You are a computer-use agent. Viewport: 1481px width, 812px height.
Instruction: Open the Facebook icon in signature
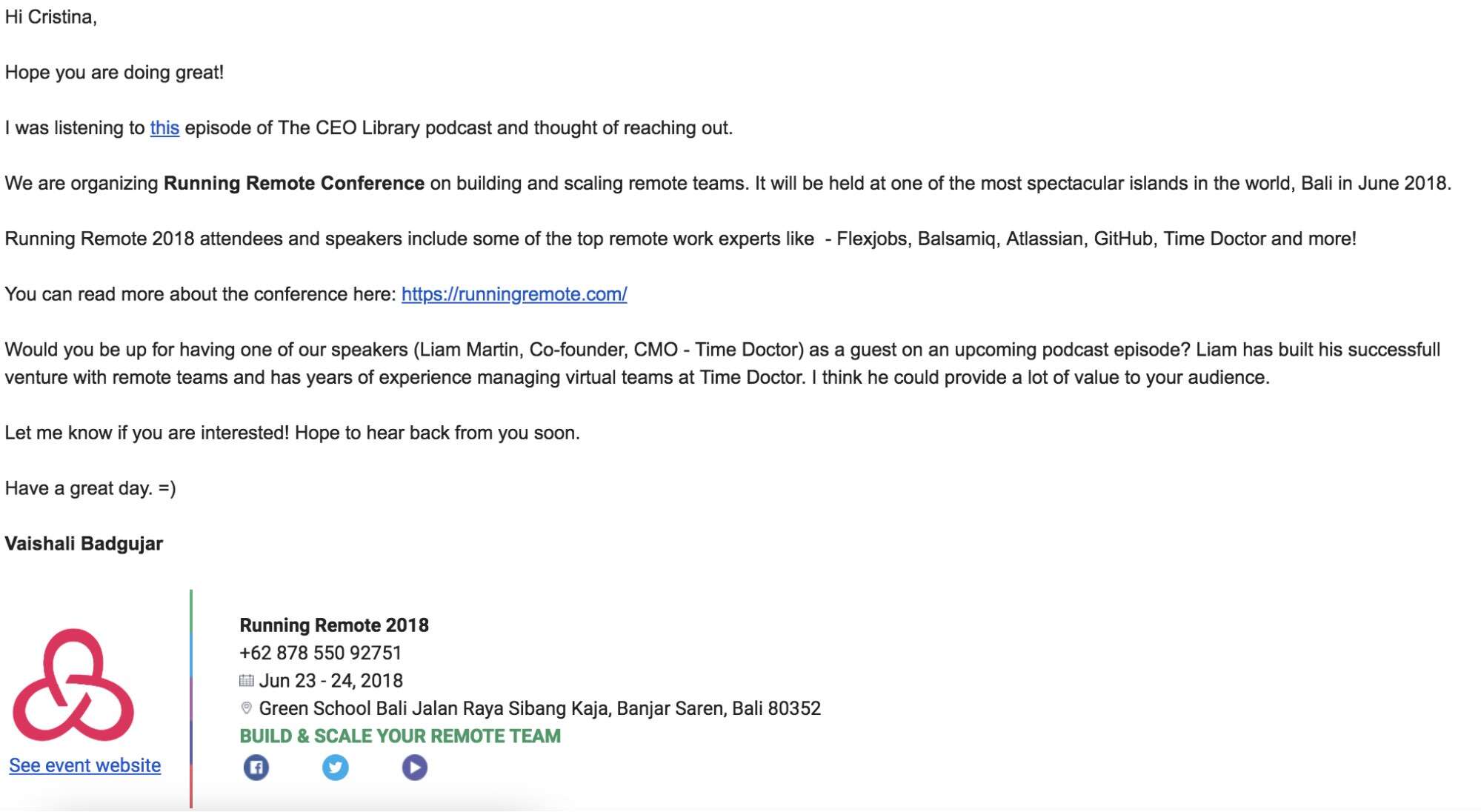[256, 768]
